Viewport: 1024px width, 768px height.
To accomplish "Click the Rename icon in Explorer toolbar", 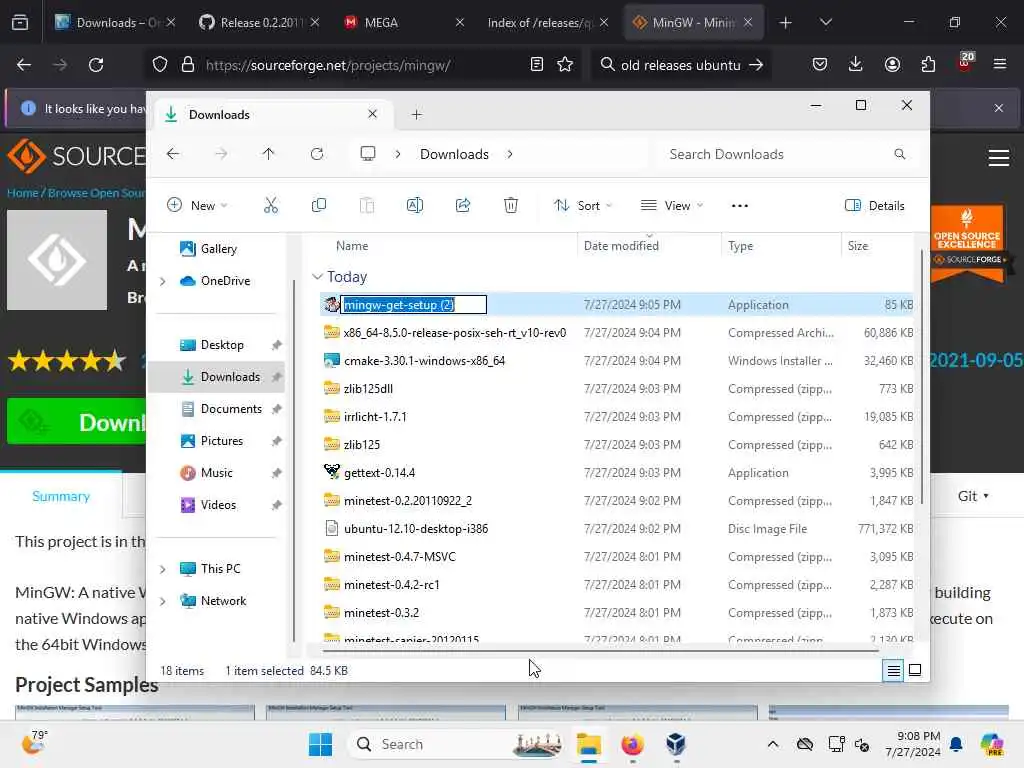I will [x=415, y=206].
